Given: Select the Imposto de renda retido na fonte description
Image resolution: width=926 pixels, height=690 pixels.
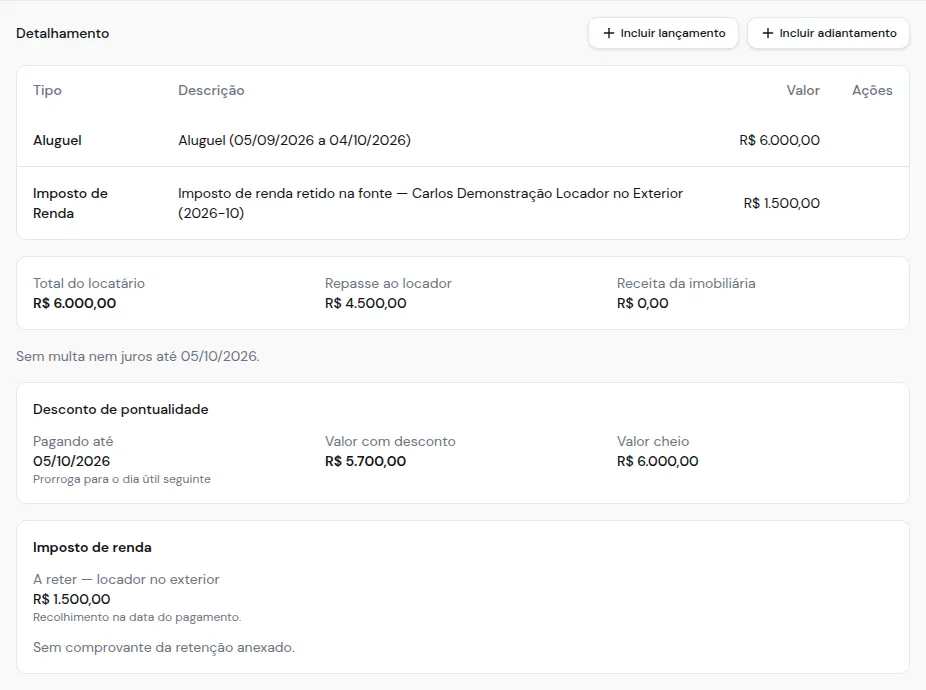Looking at the screenshot, I should [x=431, y=203].
